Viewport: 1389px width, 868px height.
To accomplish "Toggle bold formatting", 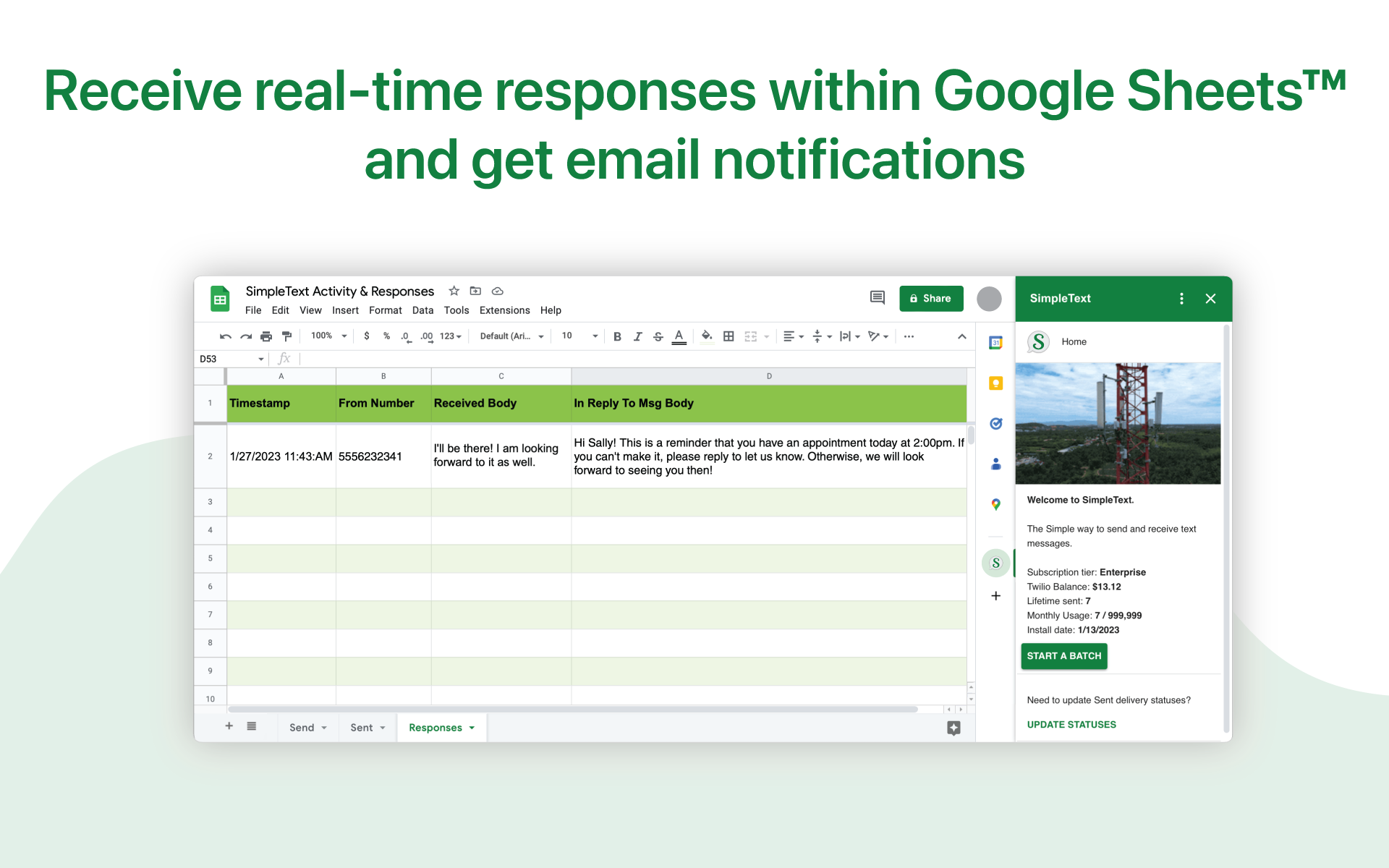I will click(617, 336).
